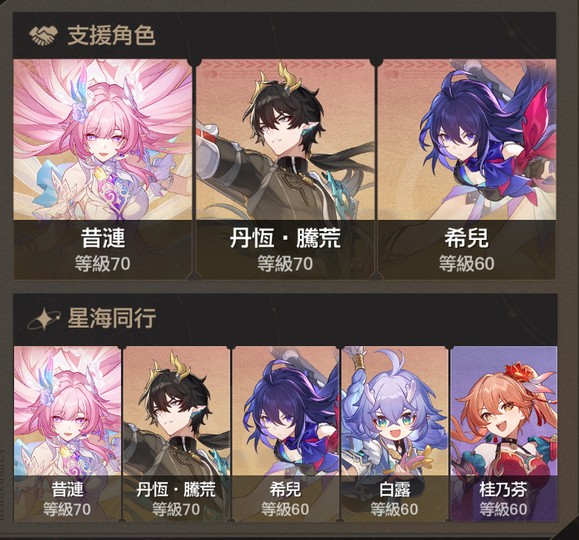Select support character 昔漣 large portrait
Viewport: 579px width, 540px height.
point(103,169)
